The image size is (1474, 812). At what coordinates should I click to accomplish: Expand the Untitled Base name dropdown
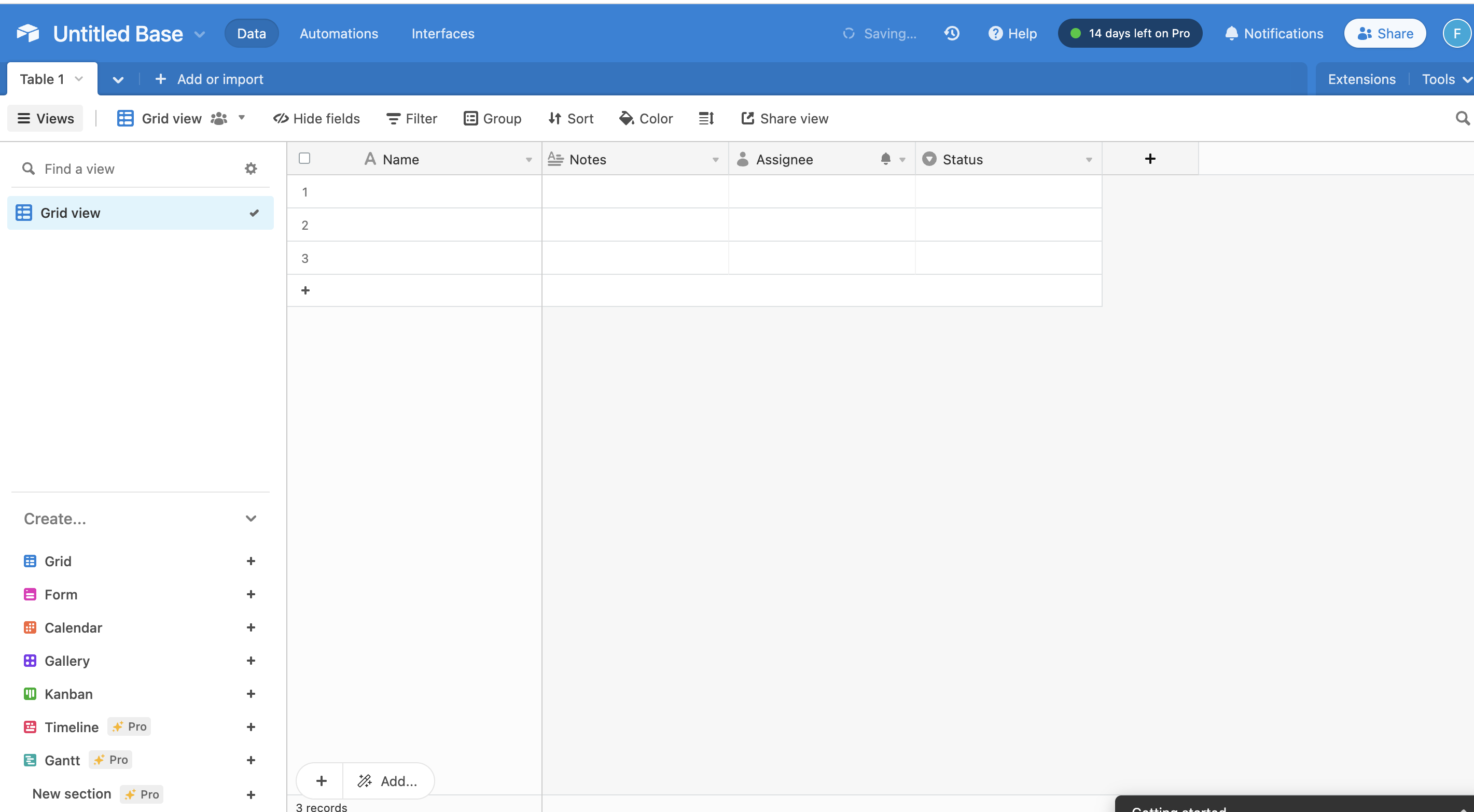click(x=200, y=34)
